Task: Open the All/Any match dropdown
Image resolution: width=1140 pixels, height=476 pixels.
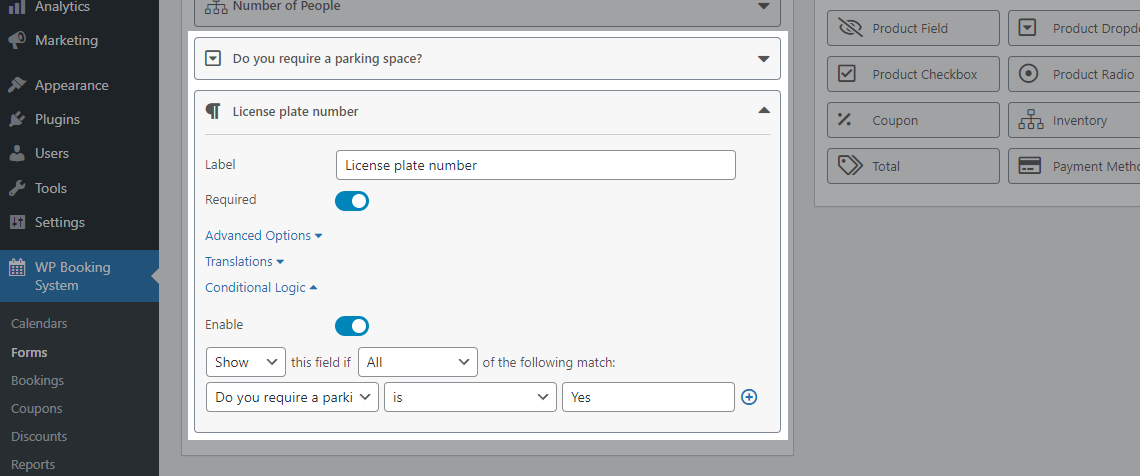Action: coord(419,362)
